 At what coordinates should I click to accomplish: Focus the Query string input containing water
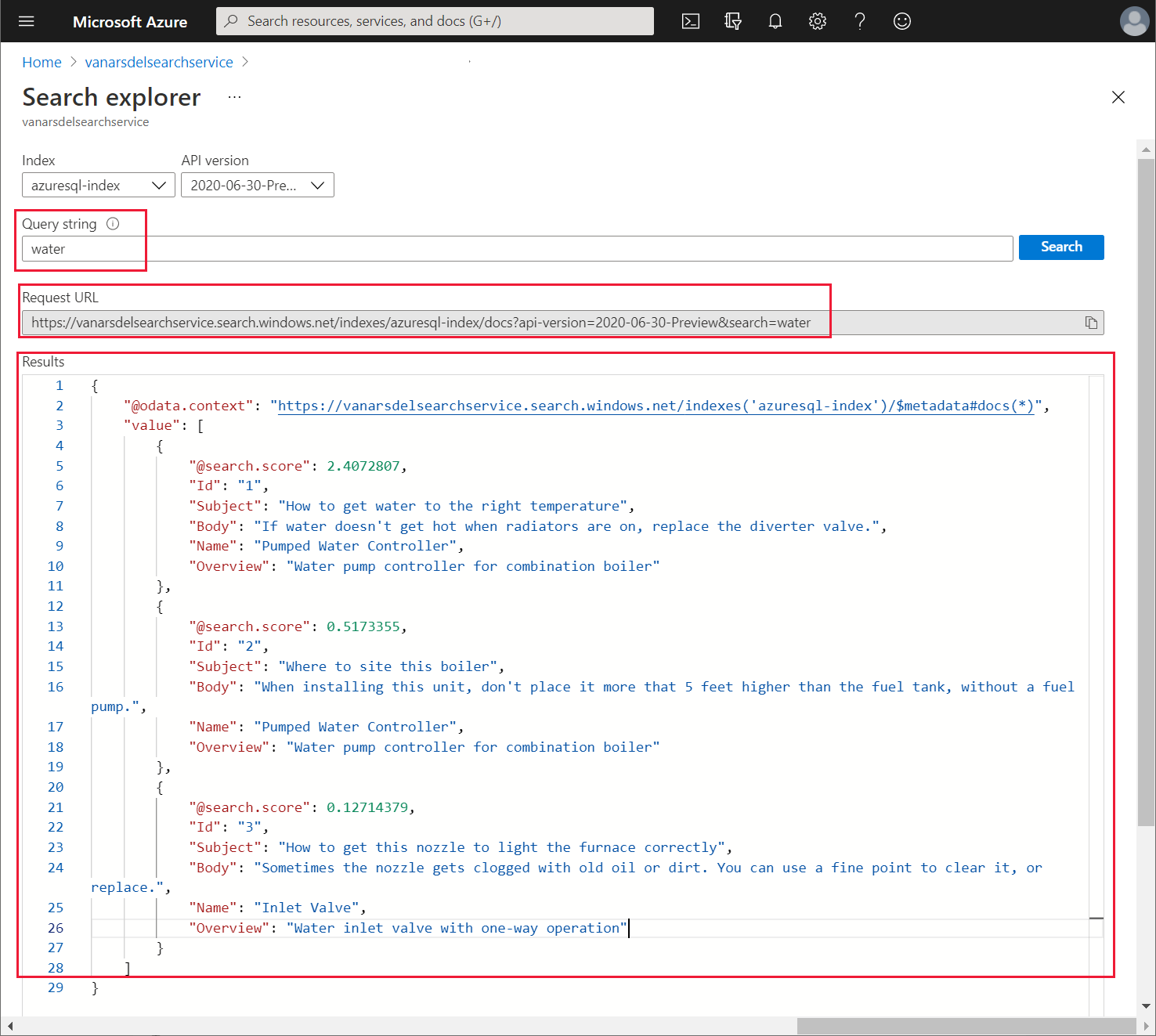(x=518, y=249)
